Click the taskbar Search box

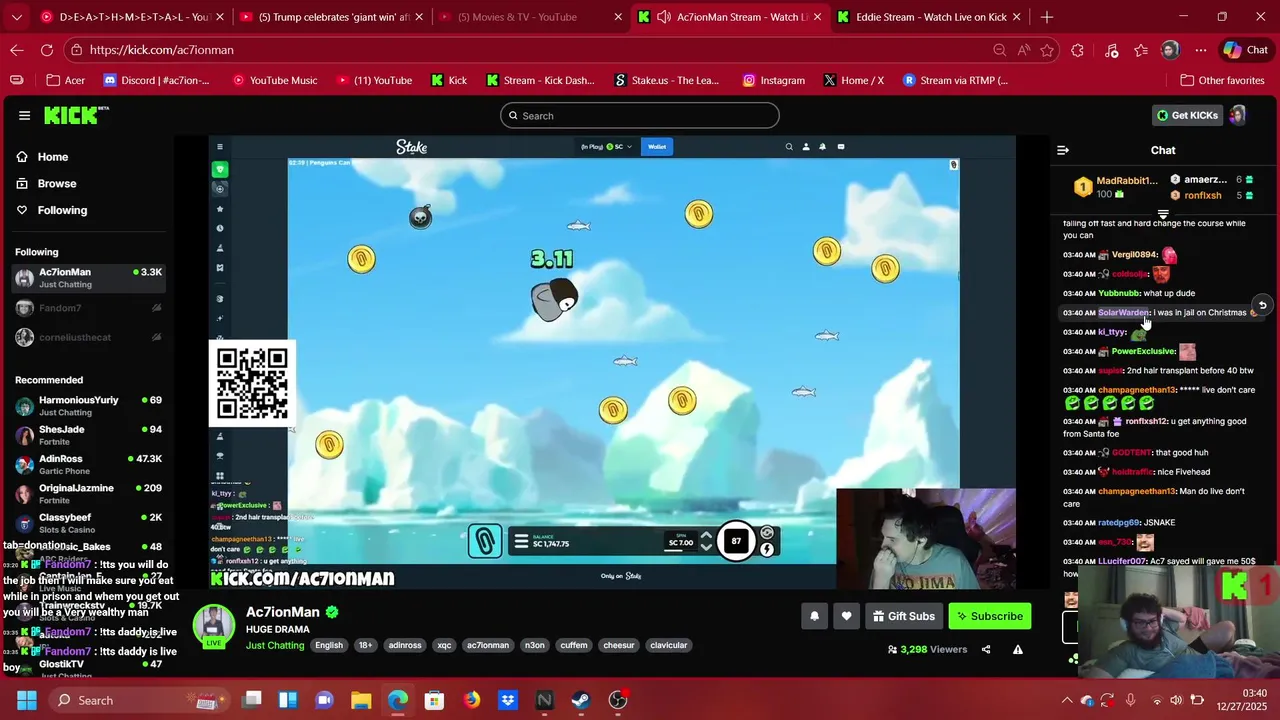(140, 700)
